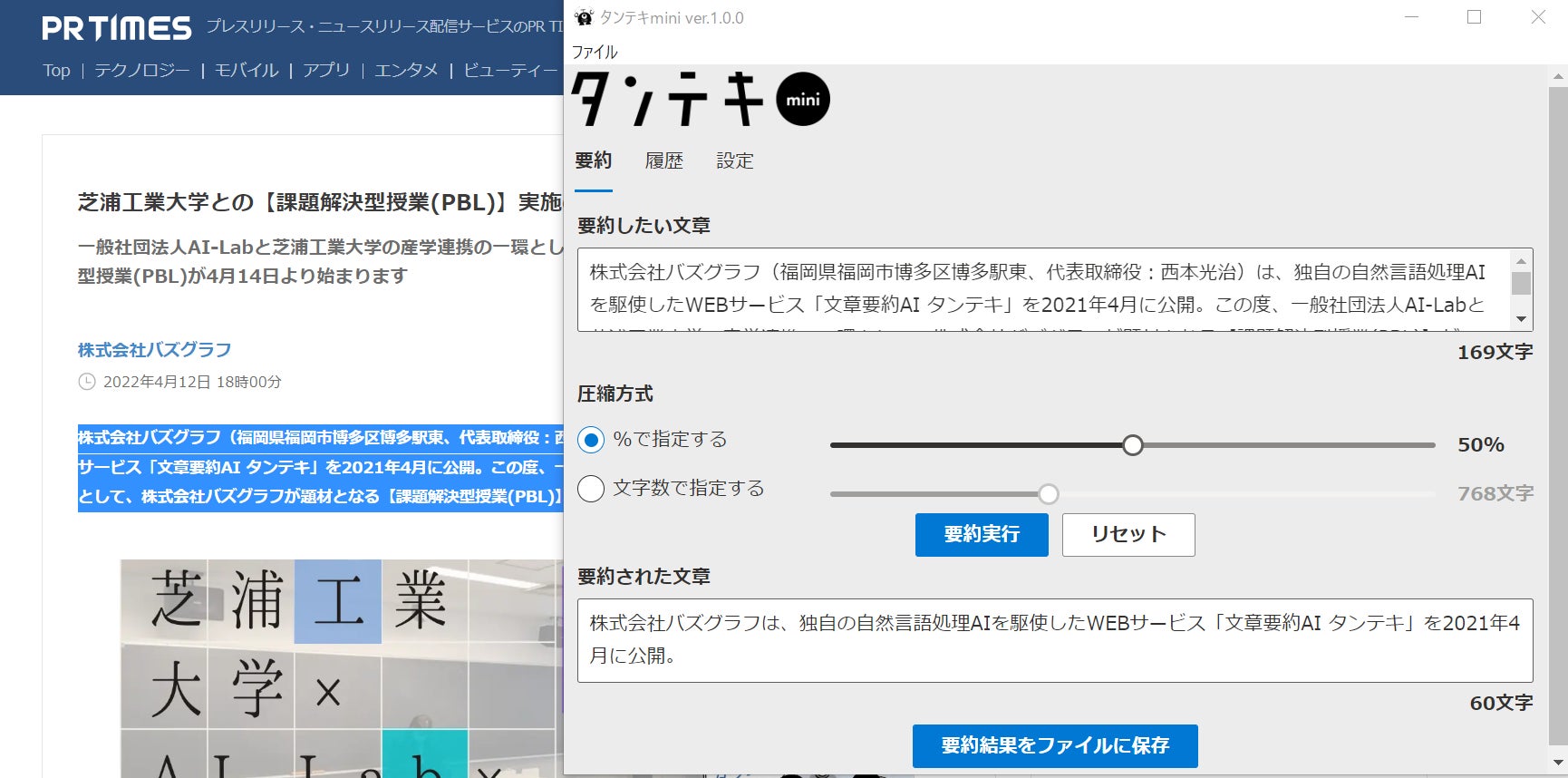Click the 50% compression value
The height and width of the screenshot is (778, 1568).
1481,445
